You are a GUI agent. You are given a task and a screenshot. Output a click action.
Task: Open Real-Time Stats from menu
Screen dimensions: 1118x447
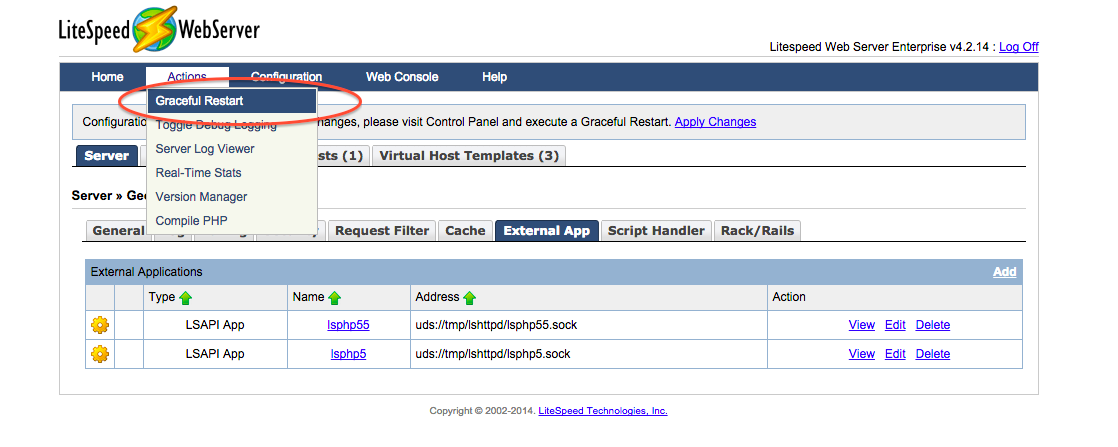pyautogui.click(x=232, y=173)
